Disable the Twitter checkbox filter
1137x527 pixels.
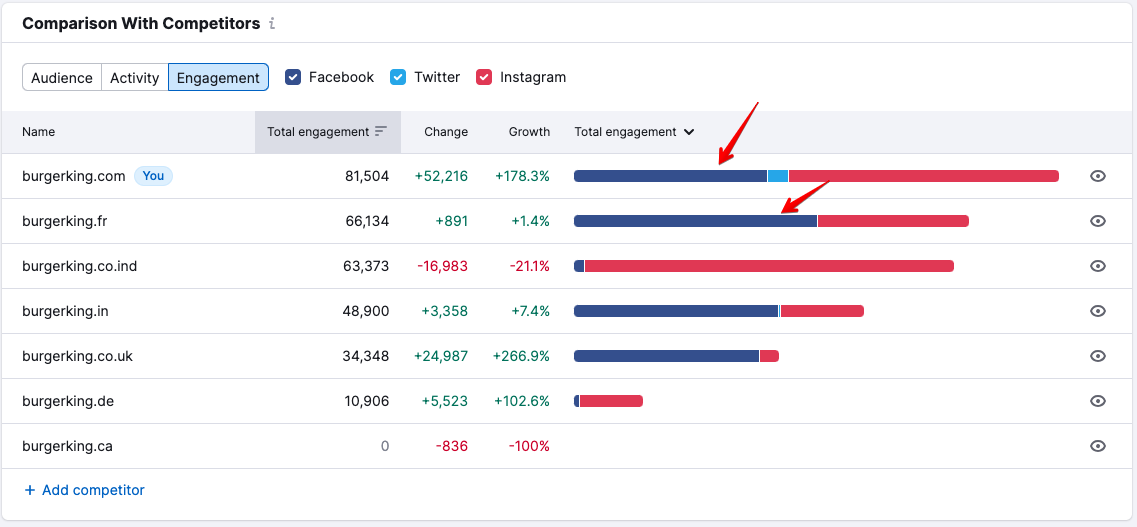click(398, 77)
